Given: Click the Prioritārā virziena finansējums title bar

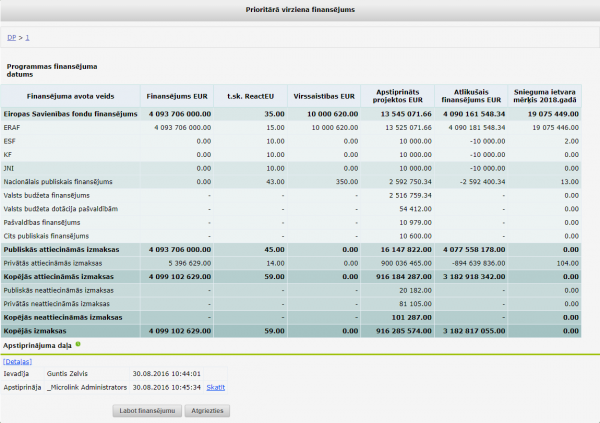Looking at the screenshot, I should tap(300, 9).
